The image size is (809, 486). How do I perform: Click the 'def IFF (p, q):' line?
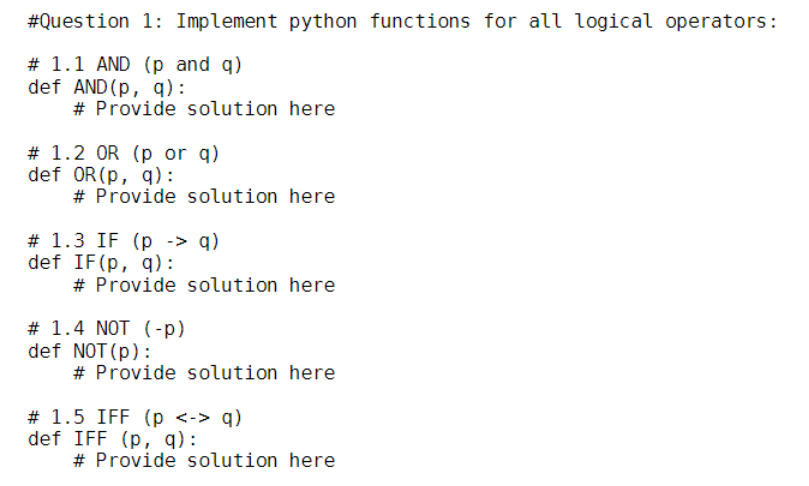pyautogui.click(x=112, y=440)
